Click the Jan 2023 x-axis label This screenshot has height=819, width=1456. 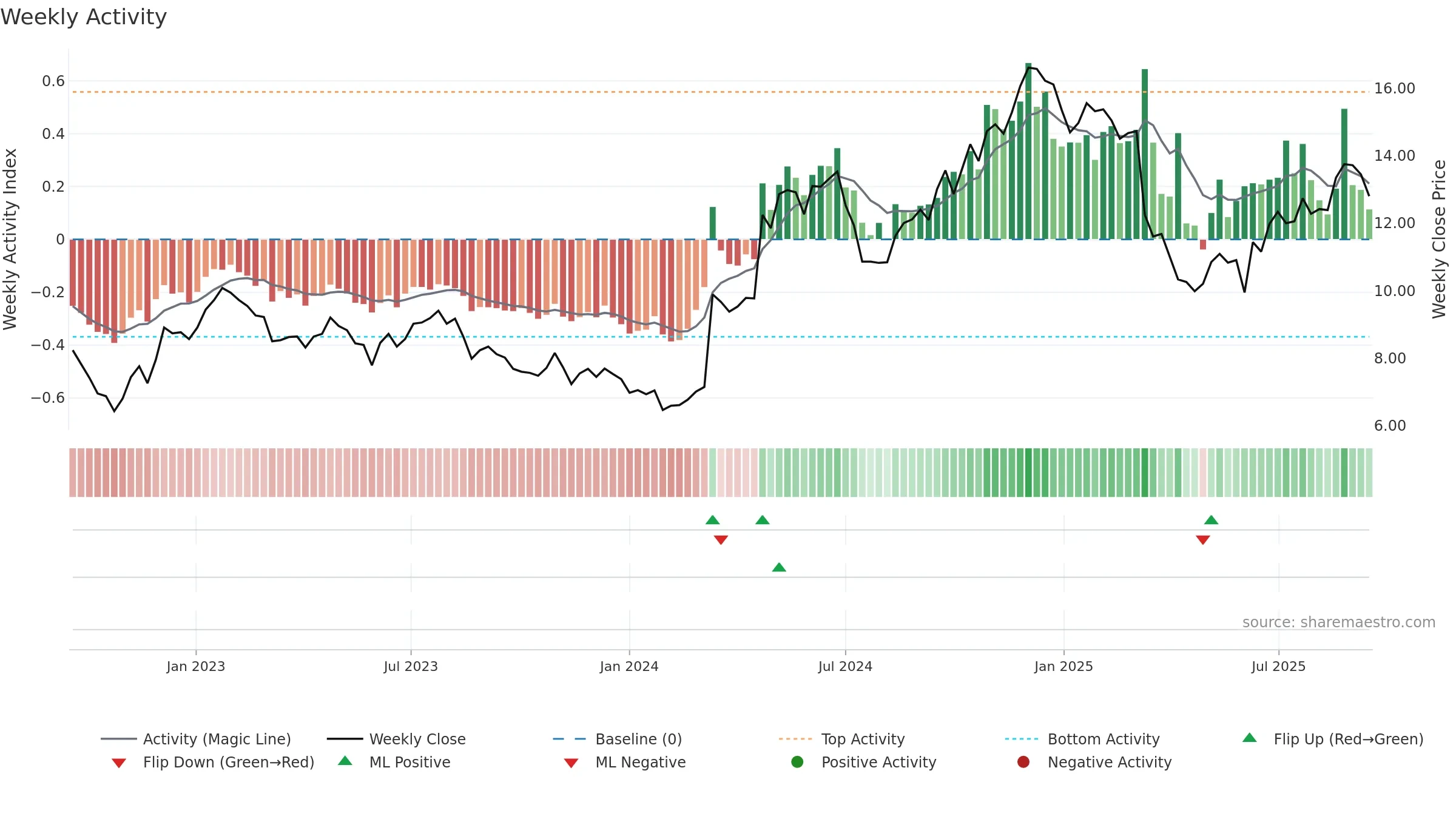196,666
